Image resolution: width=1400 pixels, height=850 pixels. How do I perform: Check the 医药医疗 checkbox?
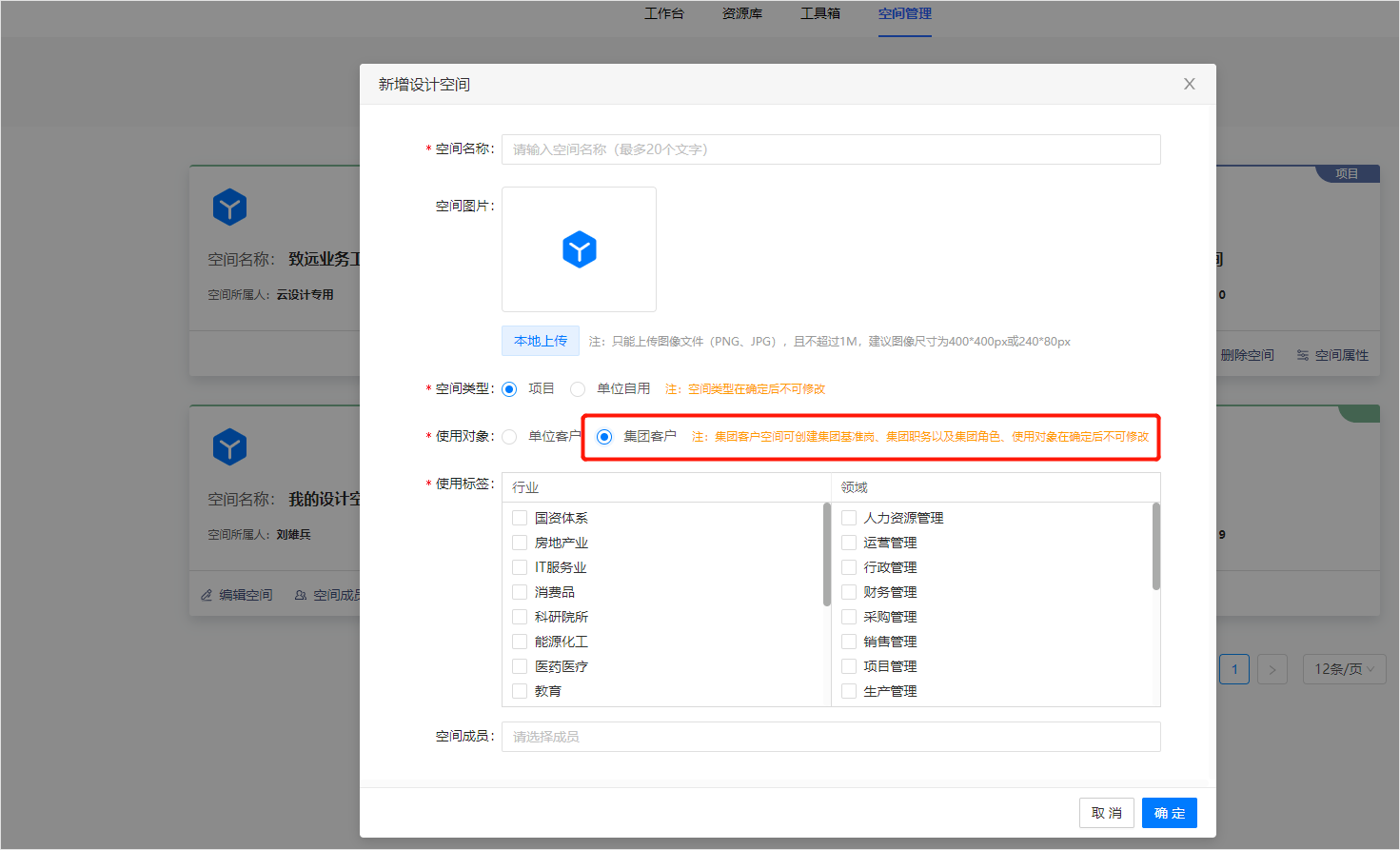click(520, 666)
